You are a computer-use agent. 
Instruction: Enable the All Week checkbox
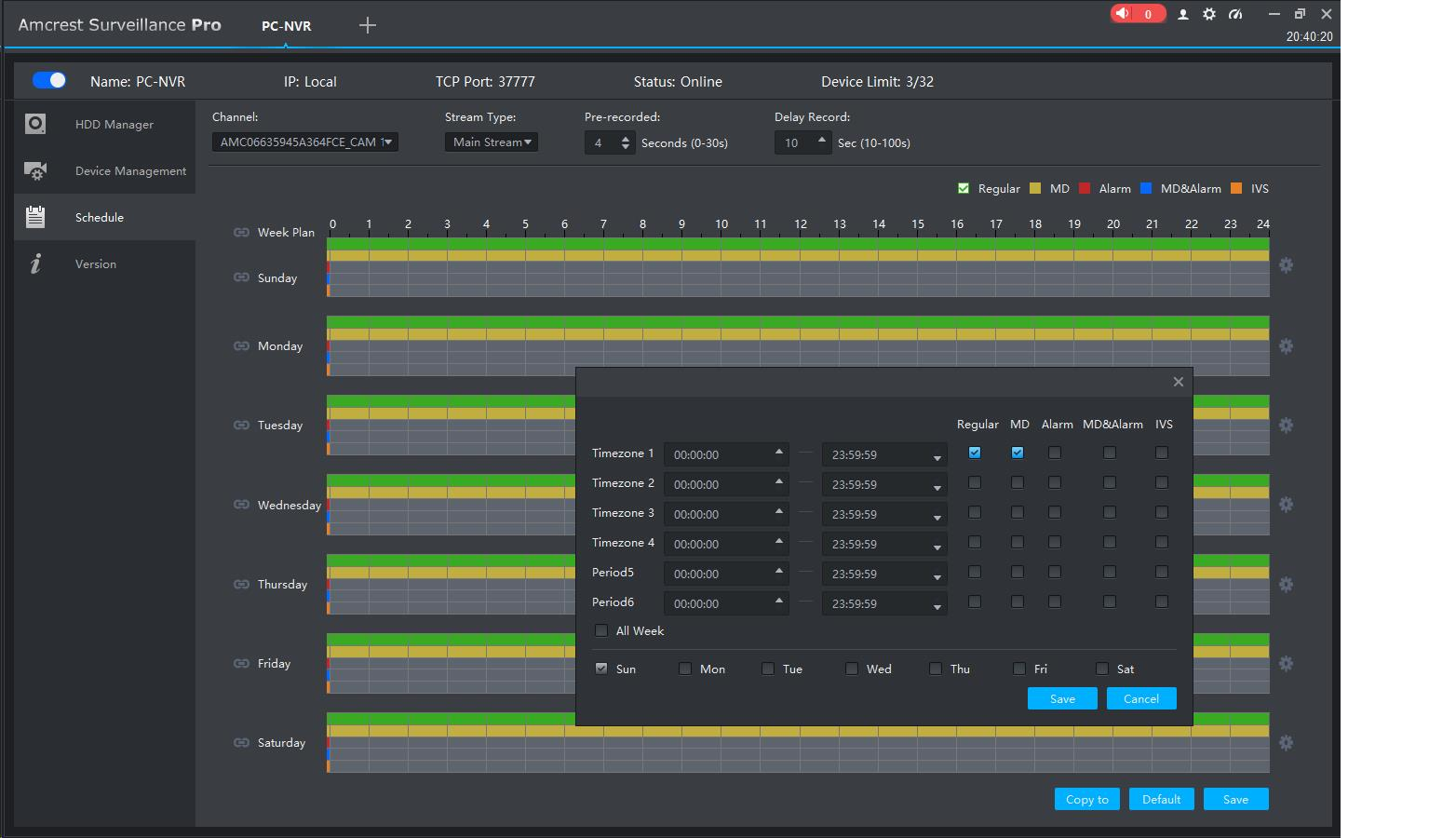point(601,630)
